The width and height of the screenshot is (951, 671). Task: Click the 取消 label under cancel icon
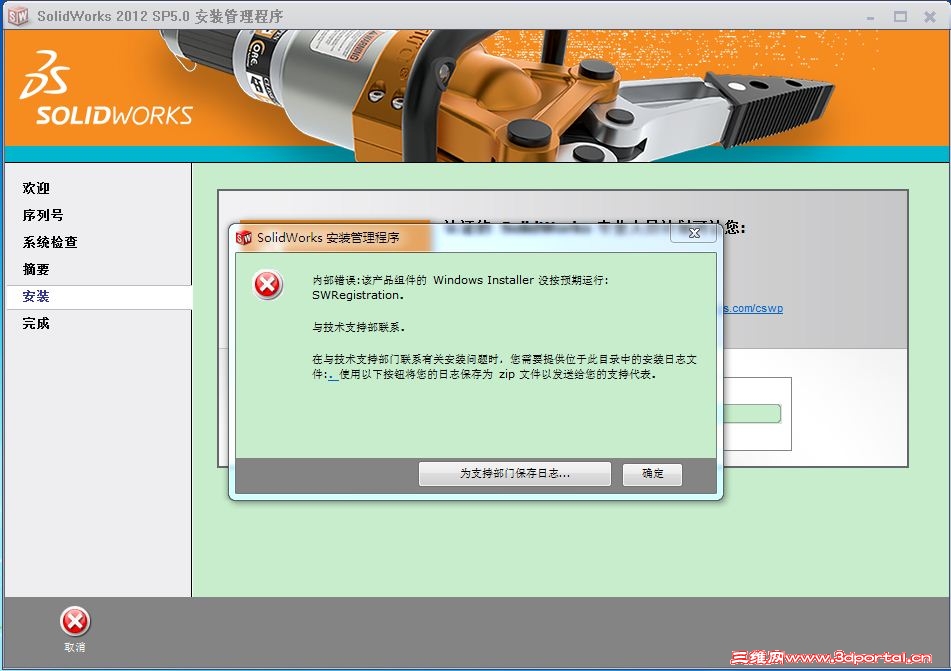click(75, 647)
